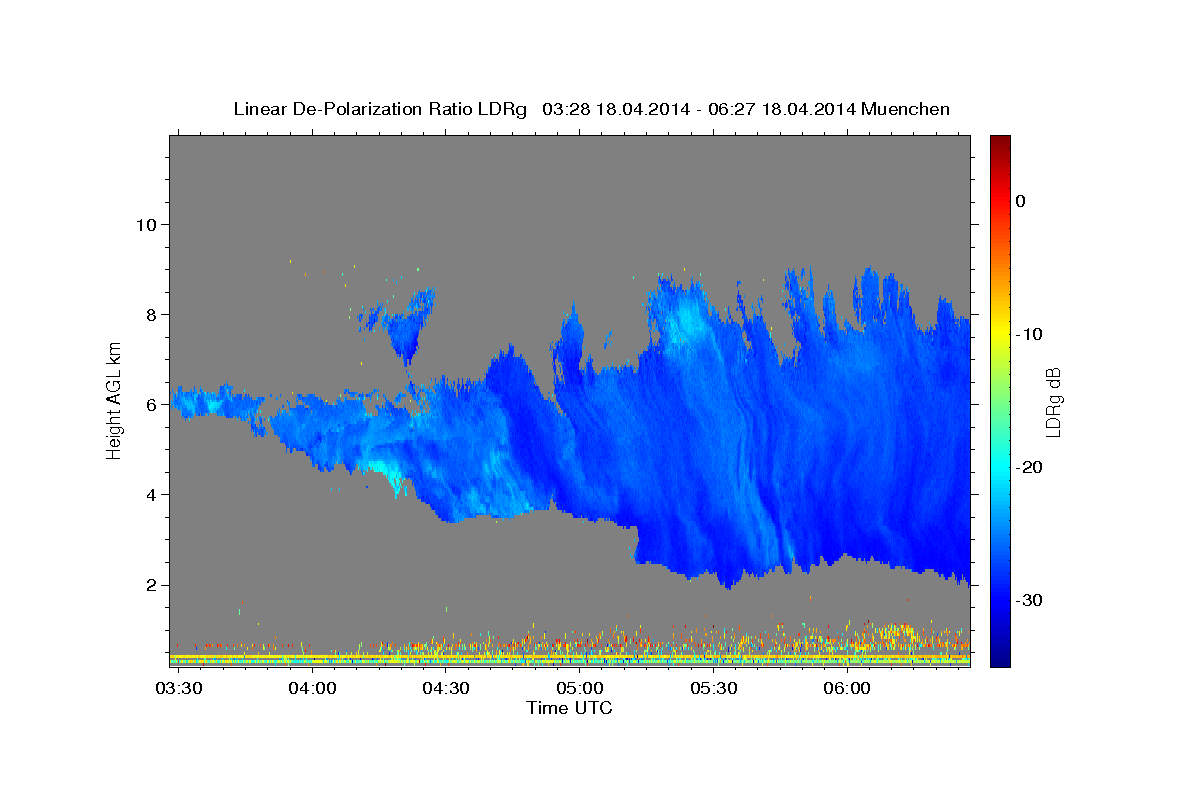This screenshot has height=800, width=1200.
Task: Click the height tick label '2'
Action: pyautogui.click(x=150, y=585)
